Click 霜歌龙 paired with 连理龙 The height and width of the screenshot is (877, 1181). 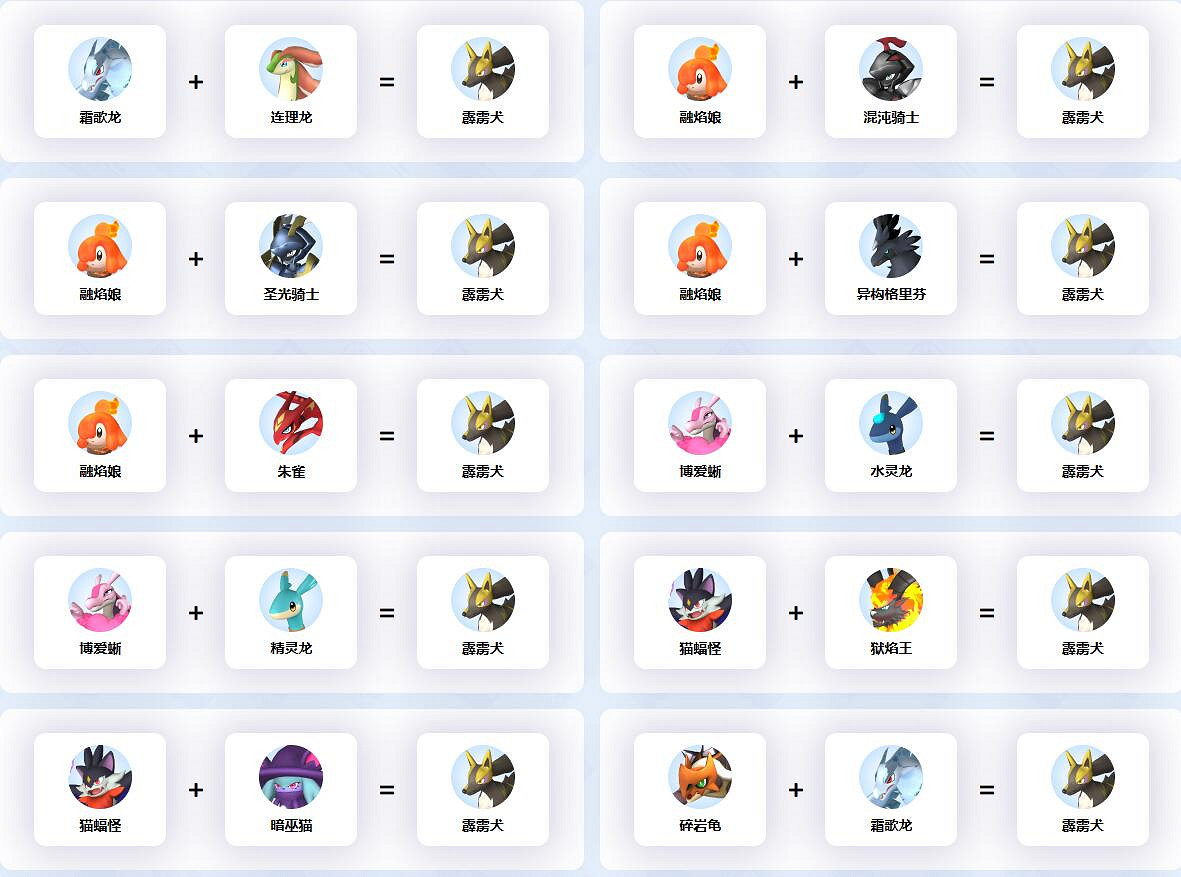click(x=100, y=81)
